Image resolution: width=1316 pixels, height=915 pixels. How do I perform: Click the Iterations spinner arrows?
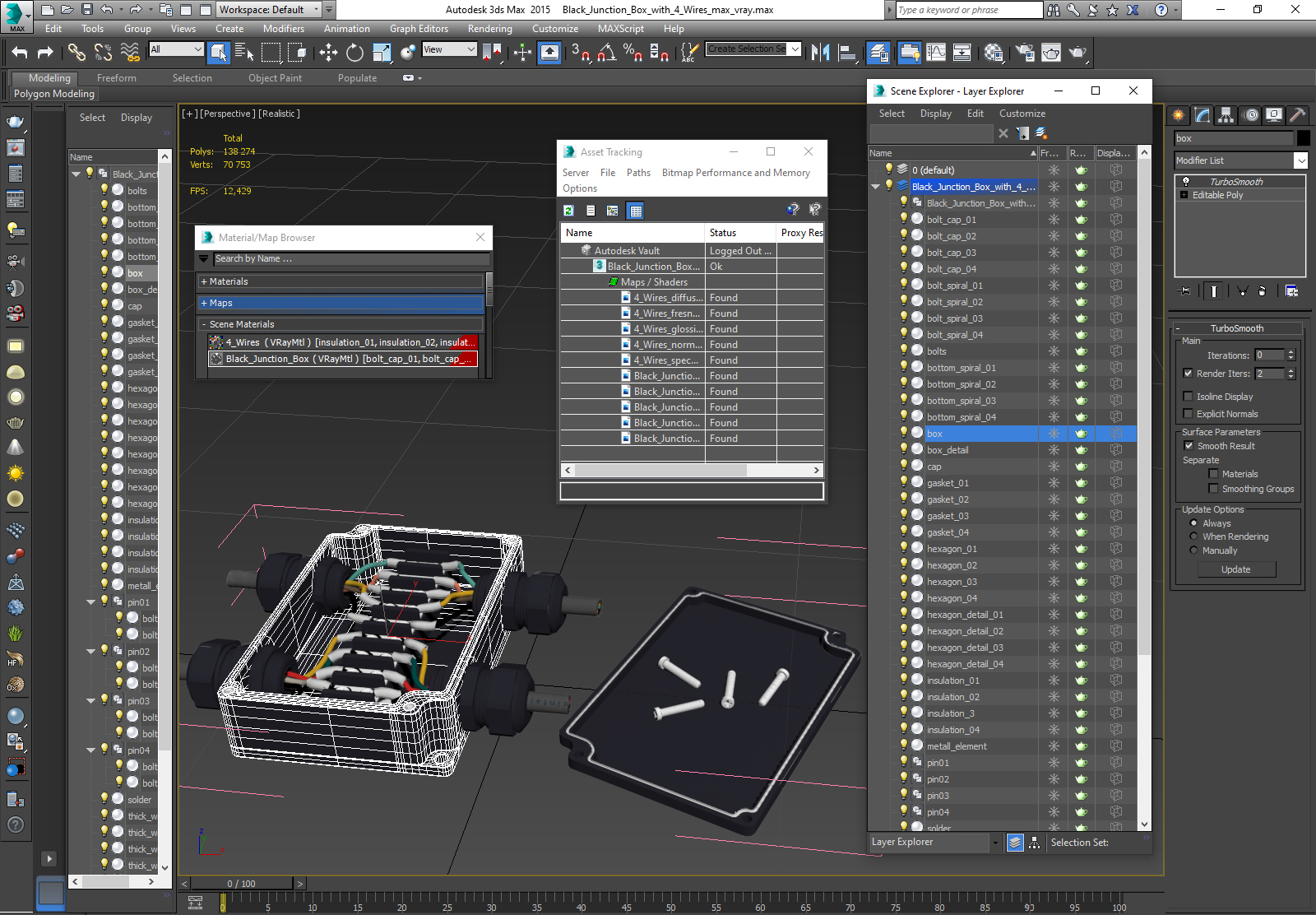(x=1291, y=355)
